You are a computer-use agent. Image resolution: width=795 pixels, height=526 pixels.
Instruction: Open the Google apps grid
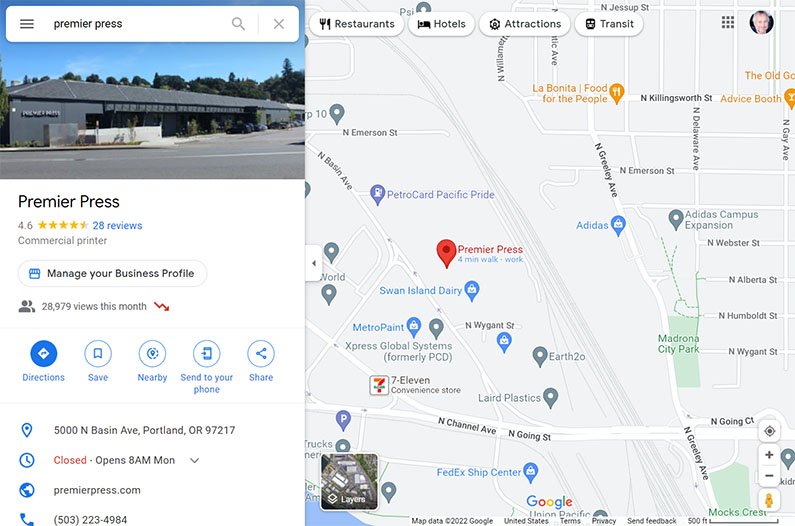(x=728, y=22)
